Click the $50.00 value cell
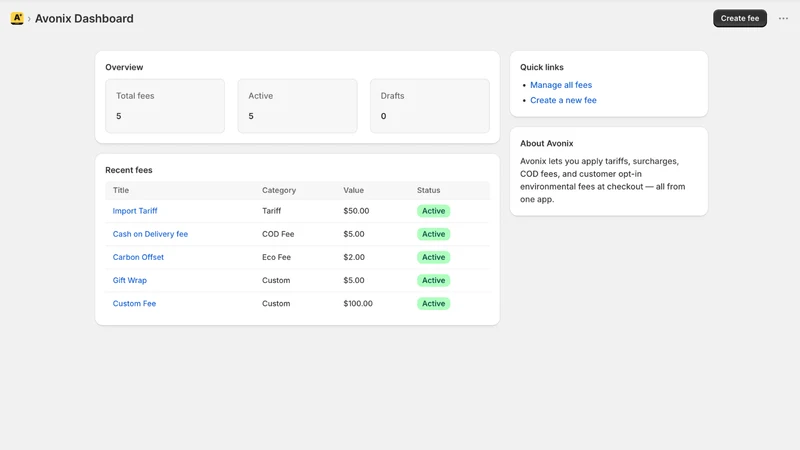Screen dimensions: 800x450 (x=356, y=211)
